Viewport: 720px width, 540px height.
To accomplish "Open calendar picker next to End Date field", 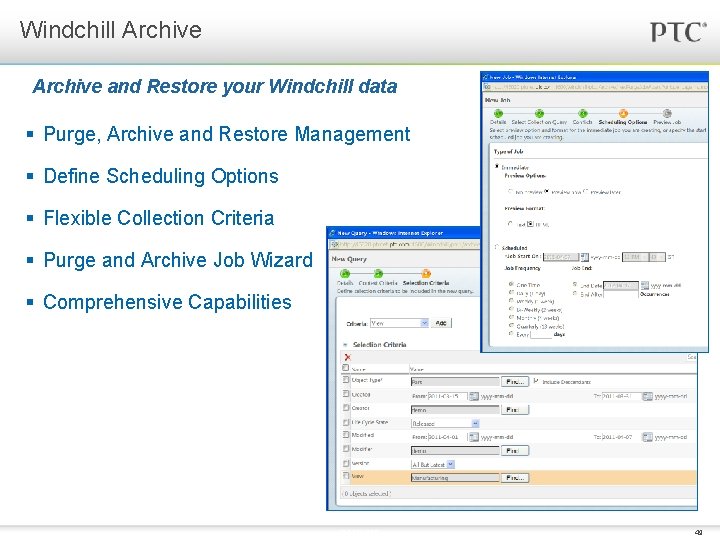I will point(644,285).
